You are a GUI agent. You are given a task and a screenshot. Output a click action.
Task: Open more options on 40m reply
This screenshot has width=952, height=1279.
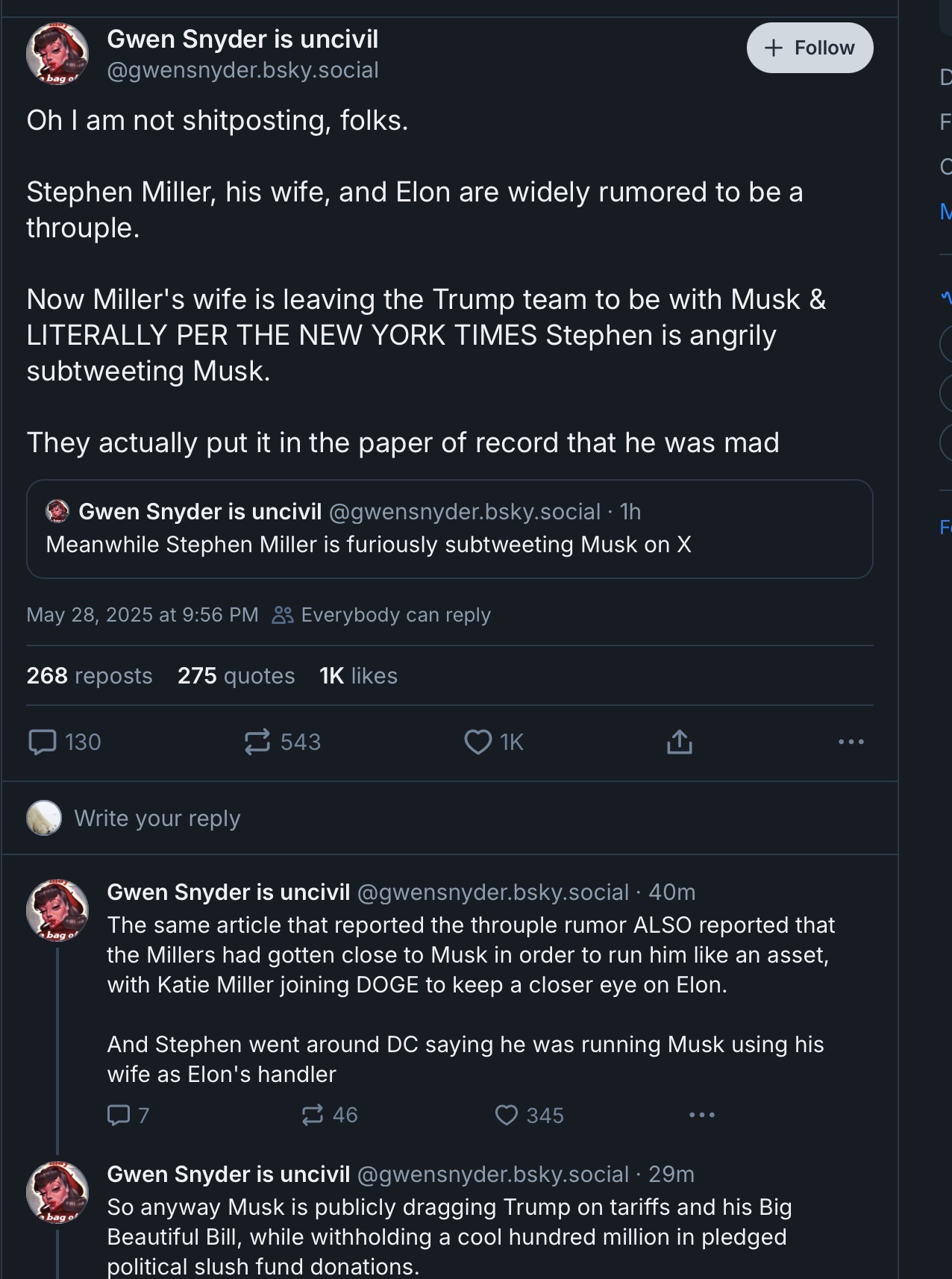point(702,1115)
